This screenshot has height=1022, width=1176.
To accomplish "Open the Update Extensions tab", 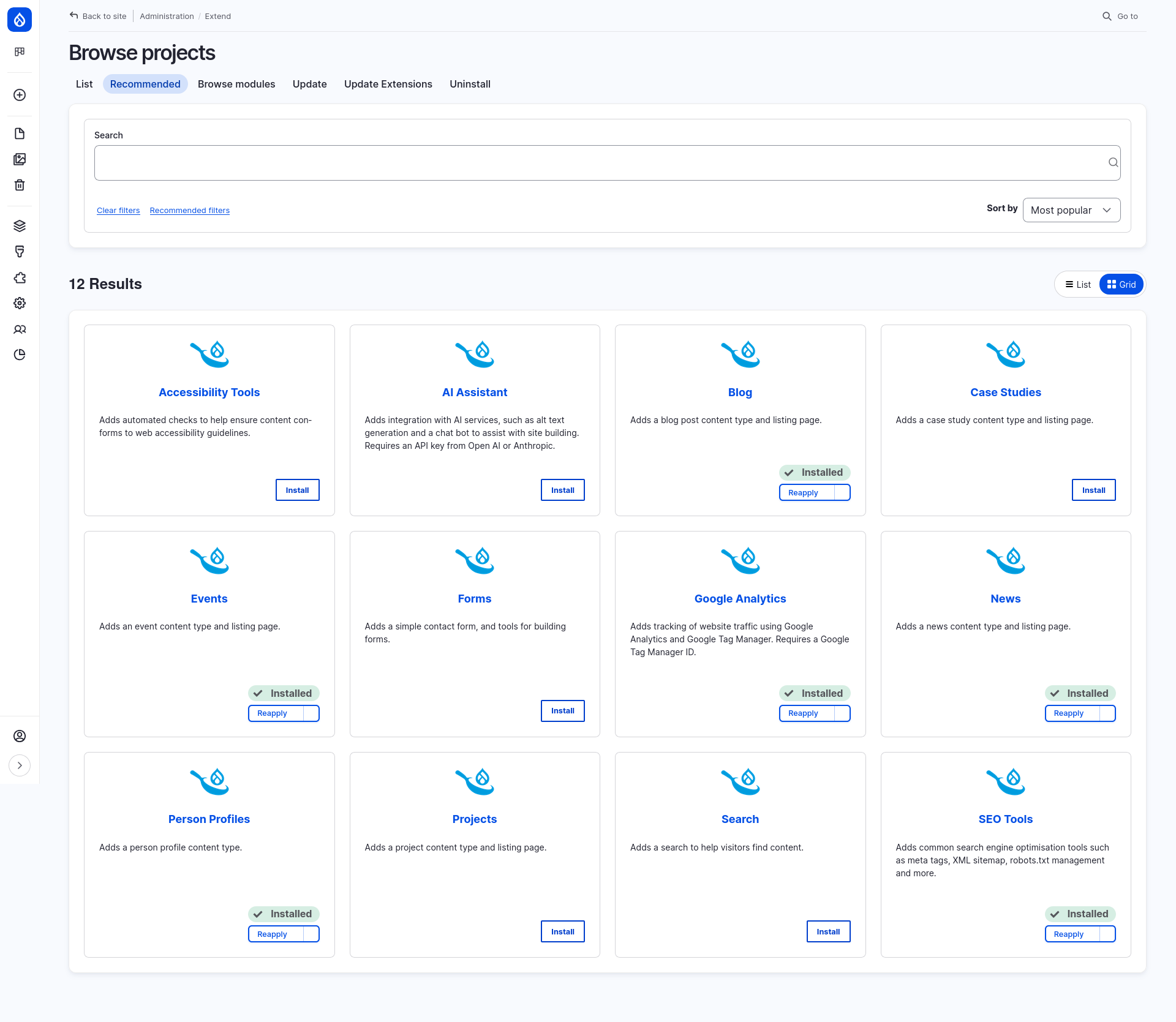I will [388, 84].
